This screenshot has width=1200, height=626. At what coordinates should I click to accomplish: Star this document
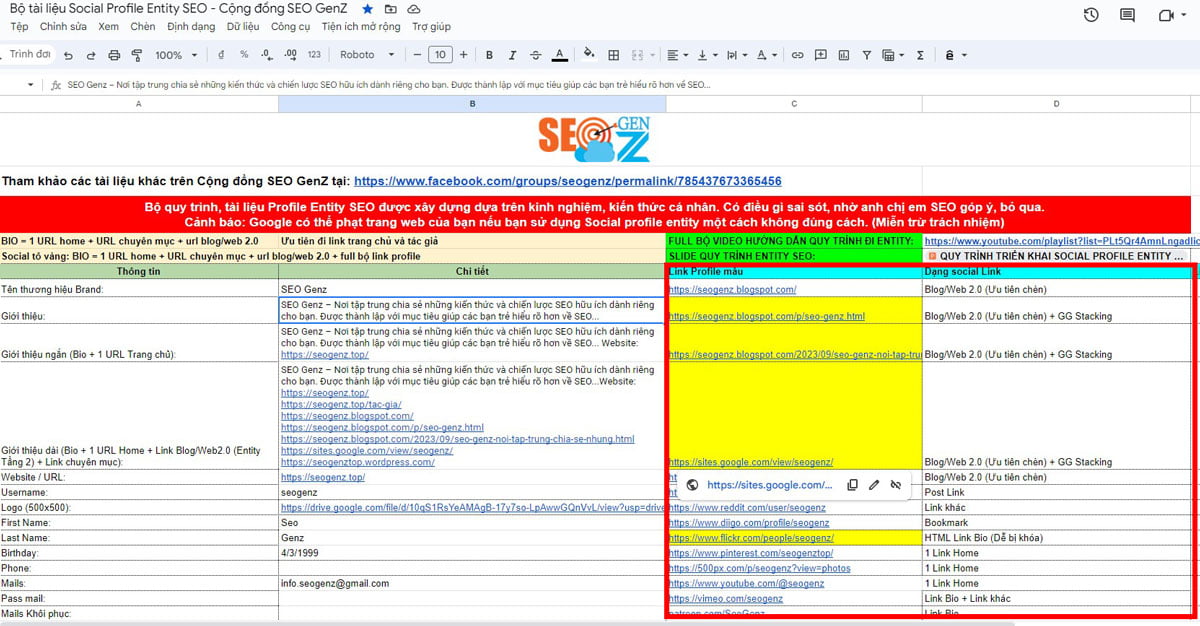click(x=368, y=8)
